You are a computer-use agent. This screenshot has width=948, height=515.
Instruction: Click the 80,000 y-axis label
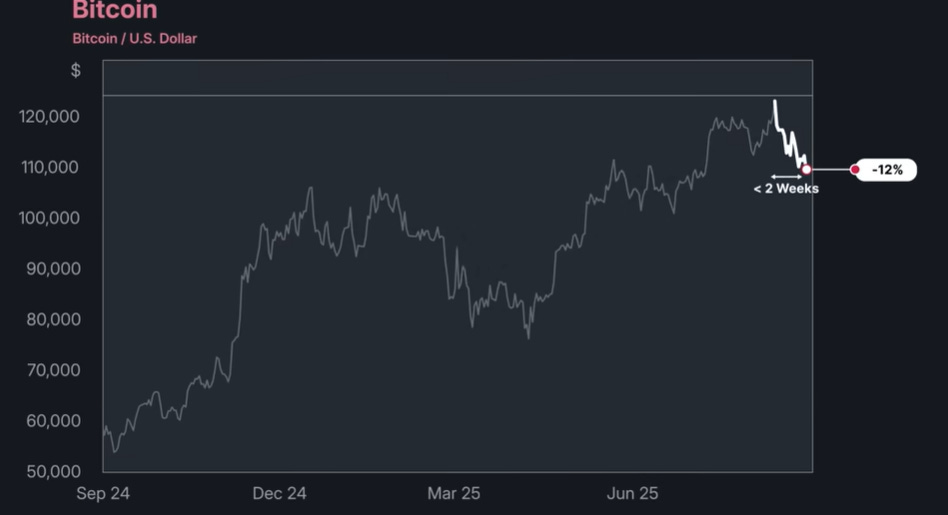53,319
